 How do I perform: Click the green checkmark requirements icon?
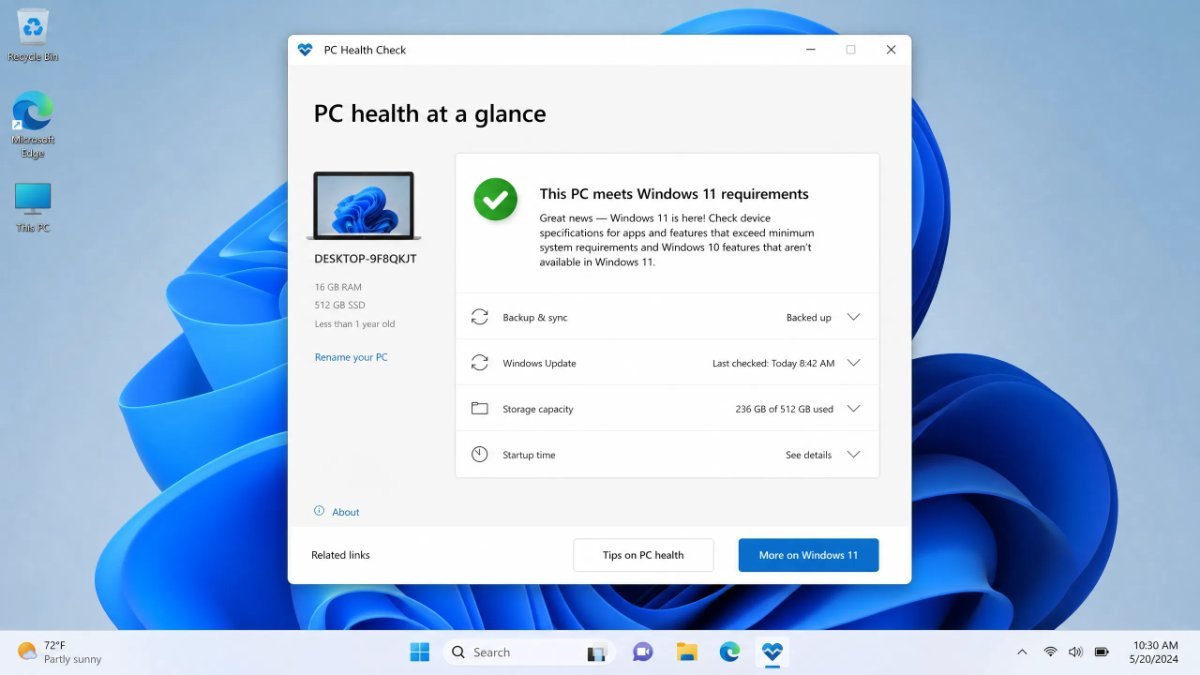[x=495, y=199]
